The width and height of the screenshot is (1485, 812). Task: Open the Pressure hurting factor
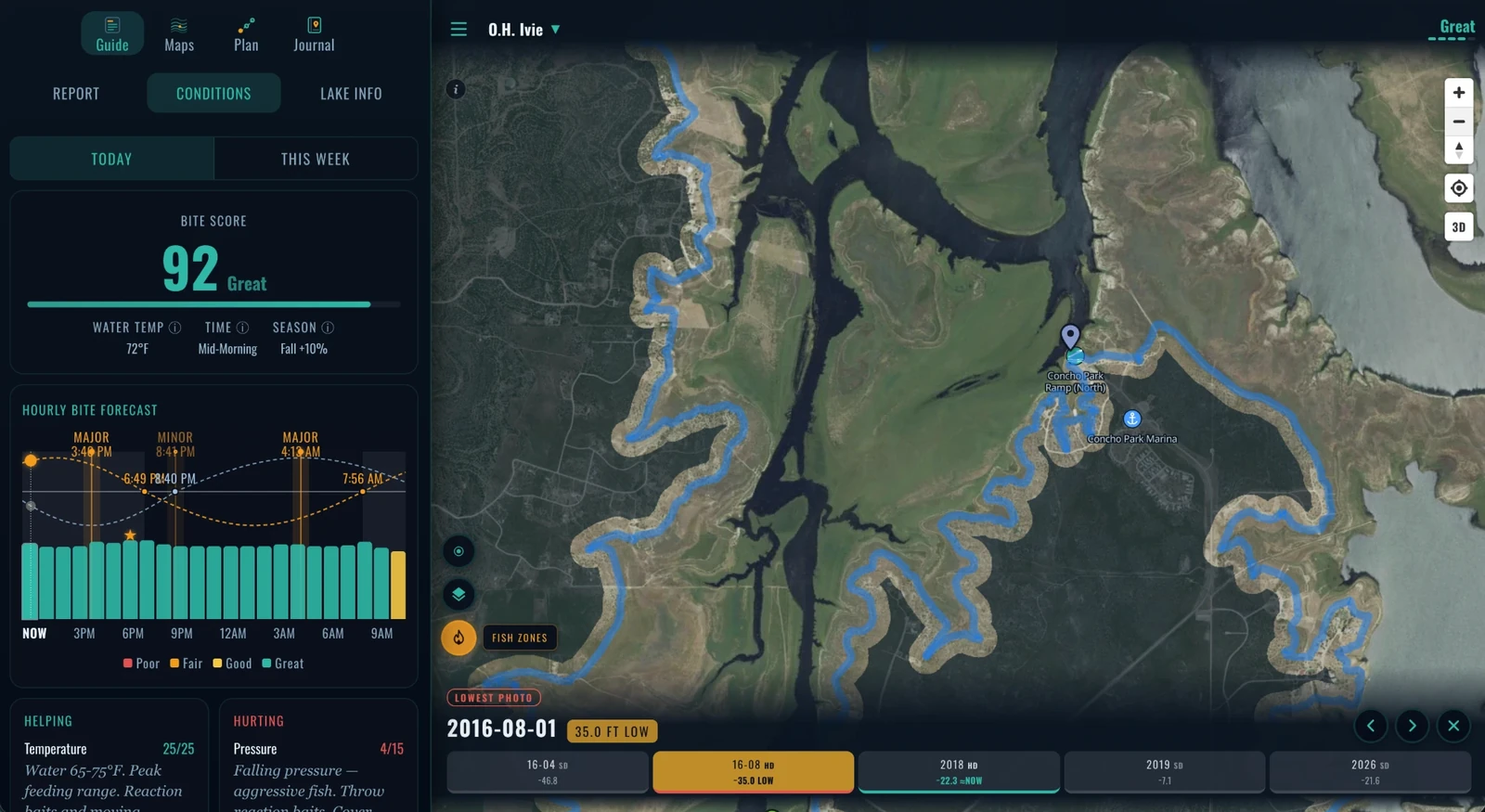pyautogui.click(x=318, y=749)
